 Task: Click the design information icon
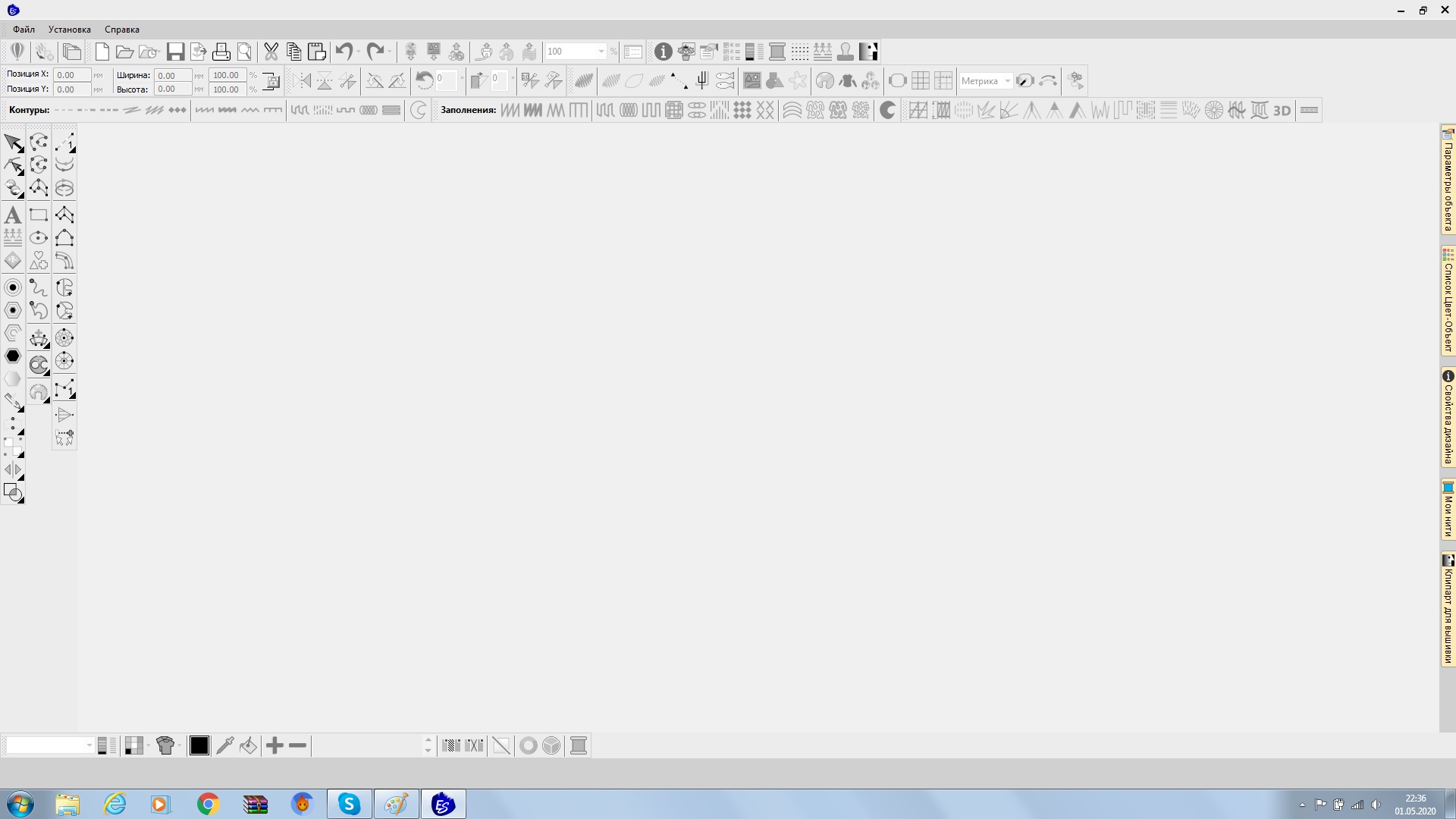663,52
